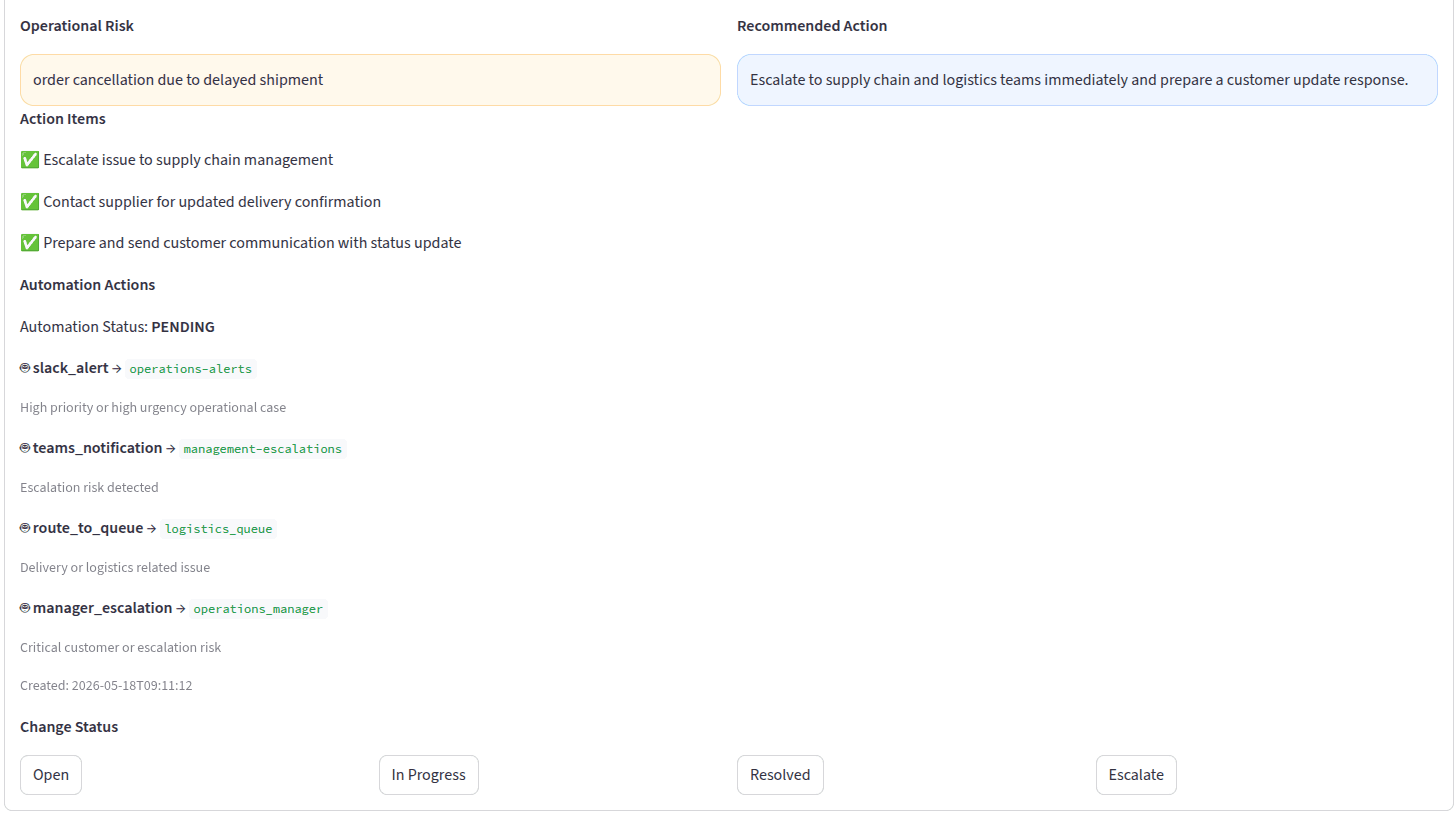Click the Automation Actions heading
Image resolution: width=1456 pixels, height=816 pixels.
point(88,285)
